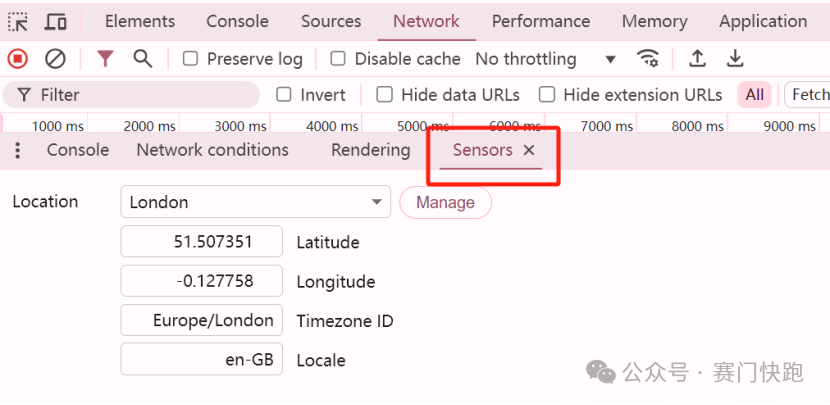Viewport: 830px width, 405px height.
Task: Open network search magnifier
Action: [x=143, y=59]
